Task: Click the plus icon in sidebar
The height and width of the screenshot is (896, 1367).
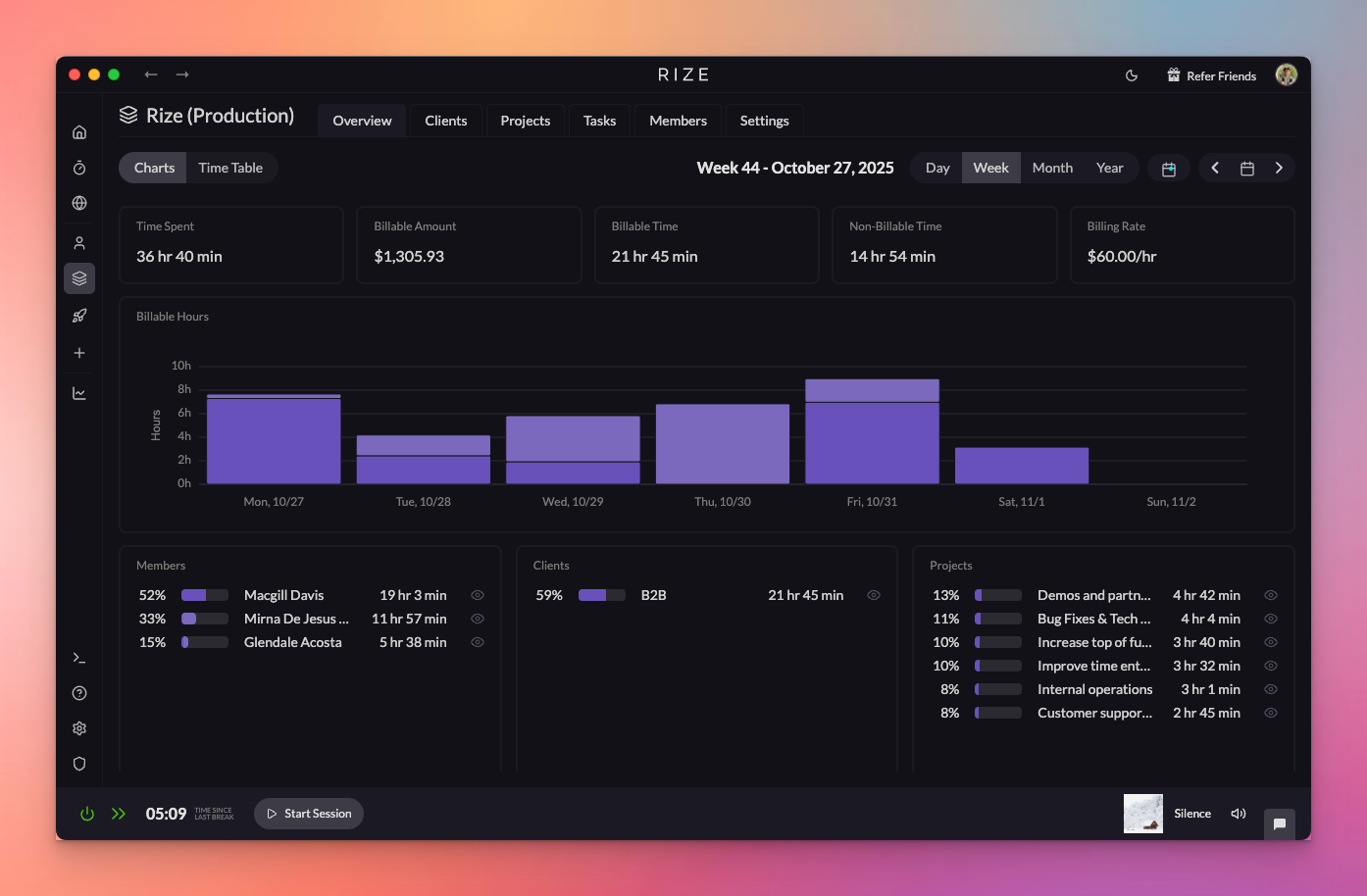Action: [x=79, y=353]
